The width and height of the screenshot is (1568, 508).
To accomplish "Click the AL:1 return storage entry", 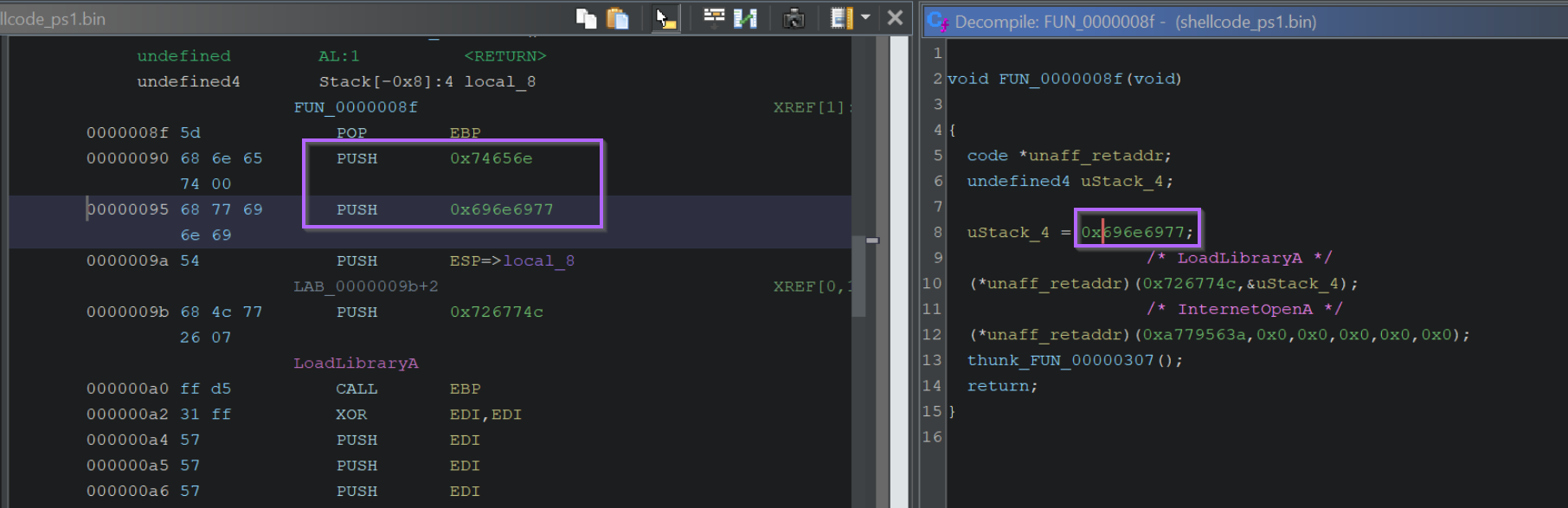I will pyautogui.click(x=338, y=56).
